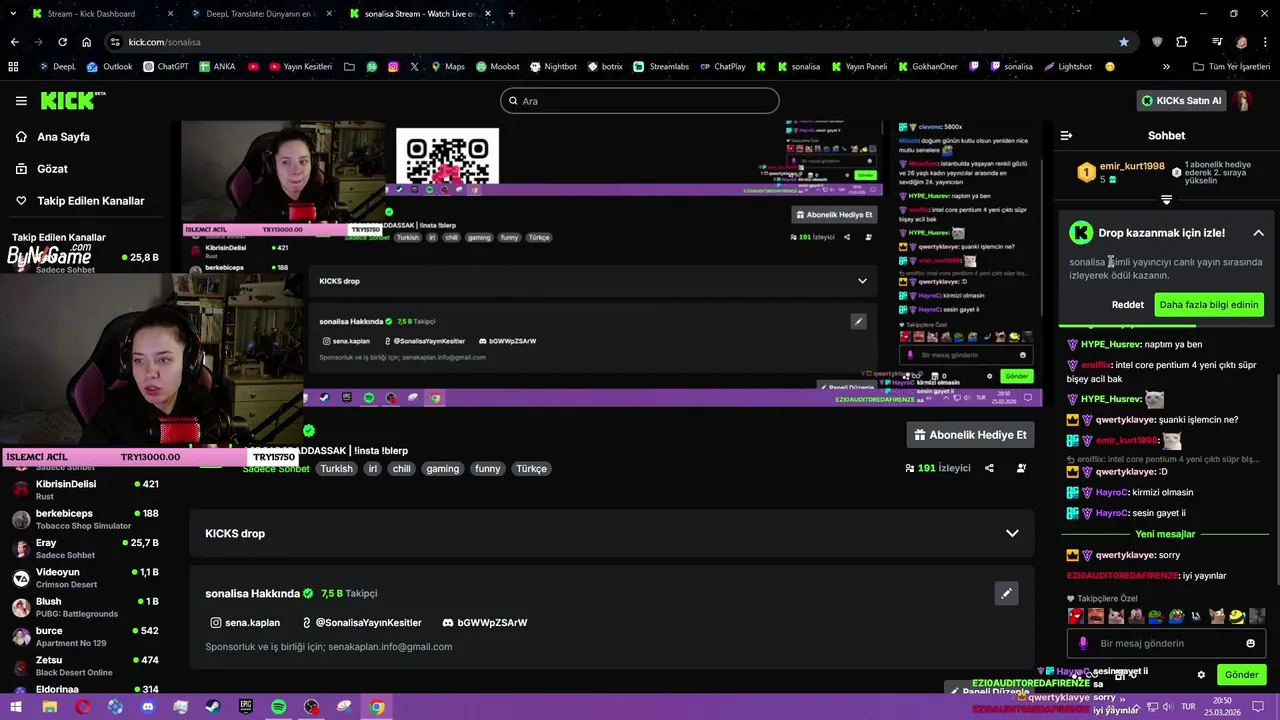Open Nightbot bookmark

pos(553,67)
